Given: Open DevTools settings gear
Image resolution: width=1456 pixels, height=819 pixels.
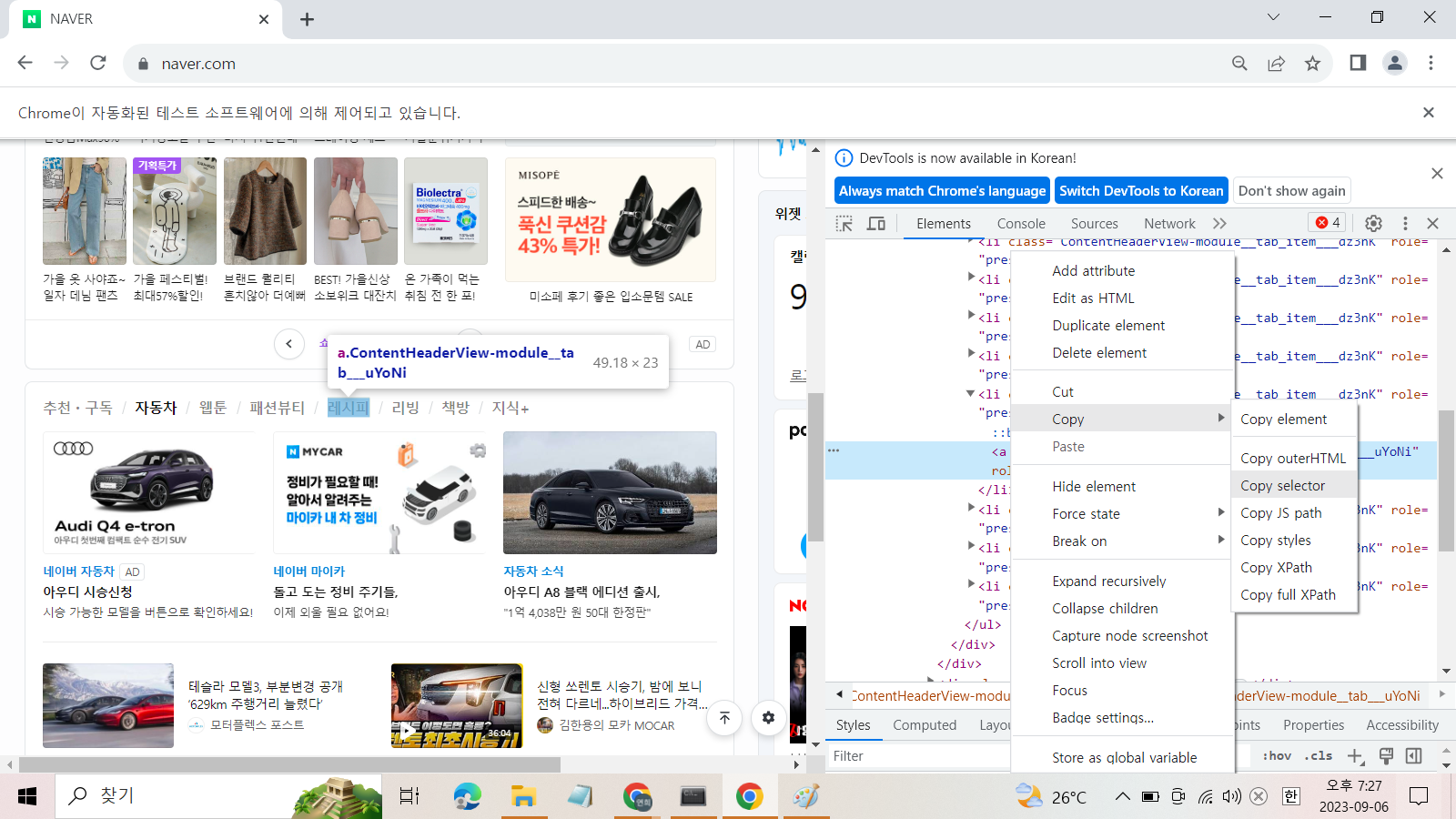Looking at the screenshot, I should click(x=1373, y=223).
